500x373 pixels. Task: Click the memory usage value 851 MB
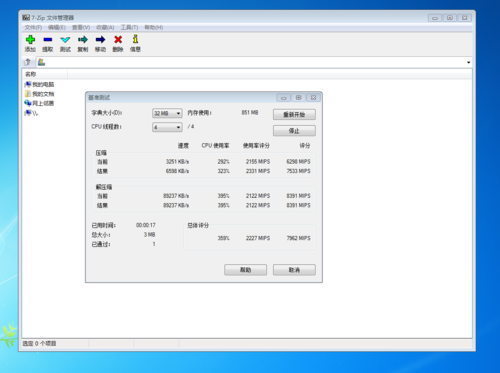click(x=250, y=113)
